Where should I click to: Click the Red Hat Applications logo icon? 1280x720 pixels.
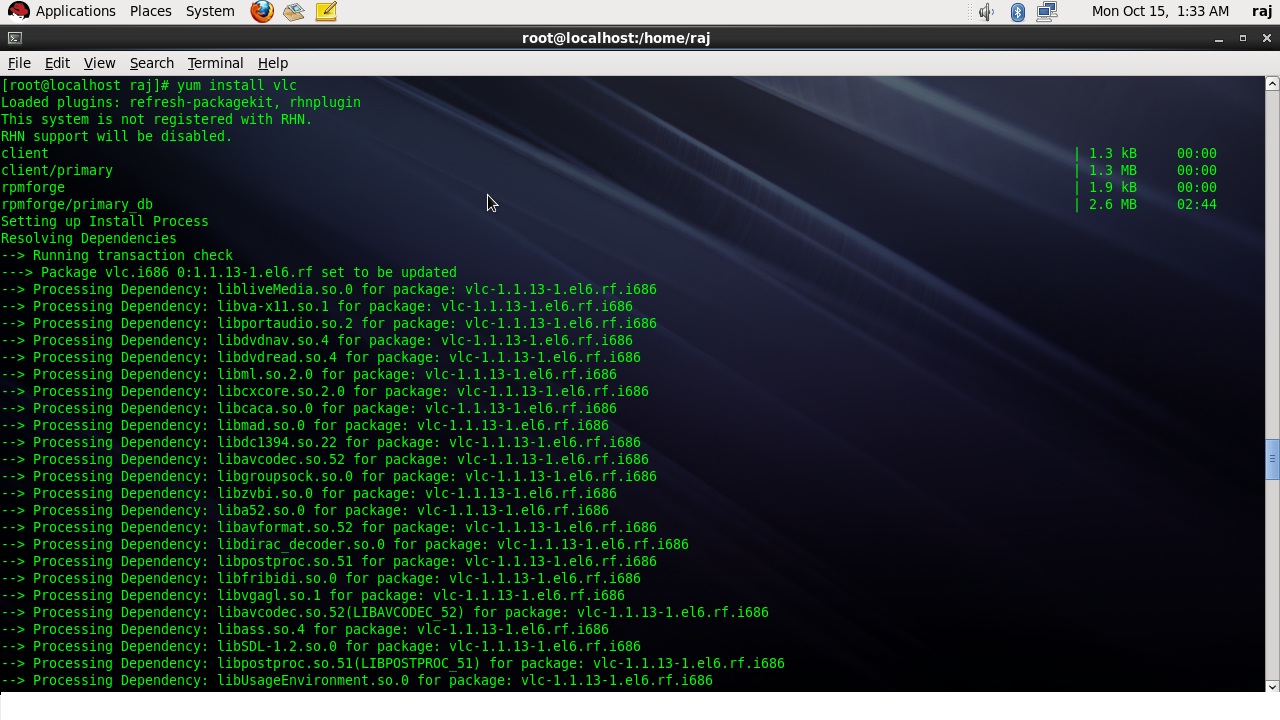point(18,11)
